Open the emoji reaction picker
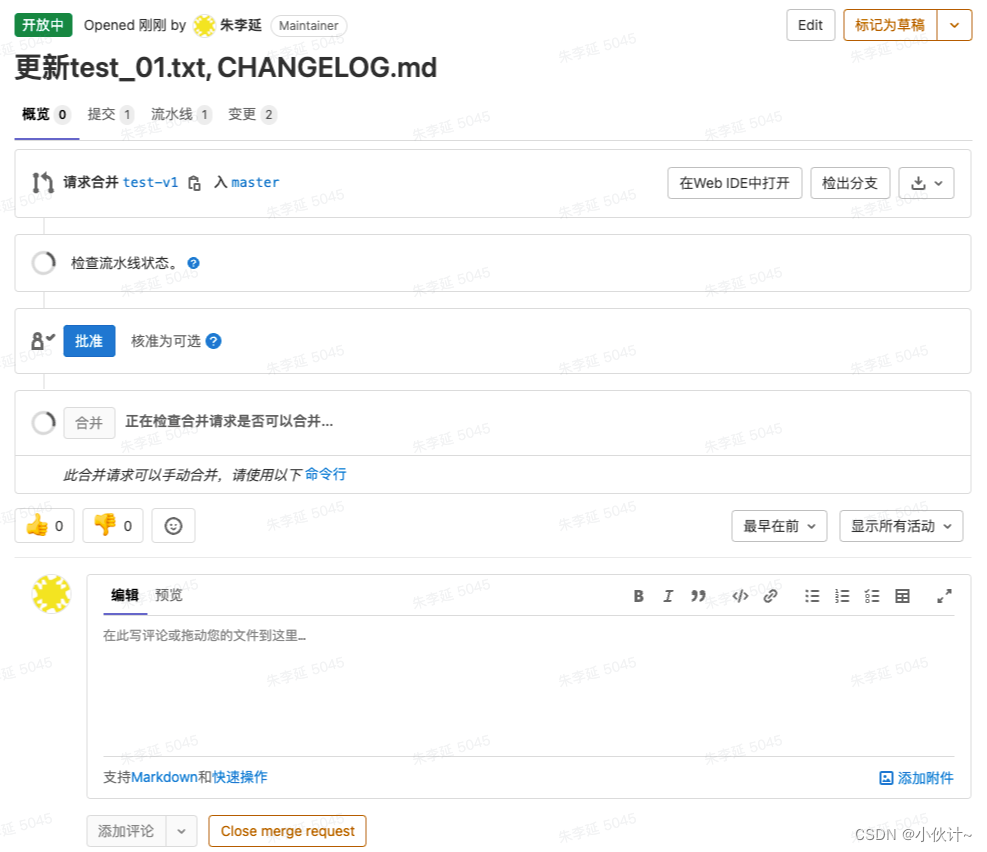This screenshot has height=852, width=987. coord(171,525)
